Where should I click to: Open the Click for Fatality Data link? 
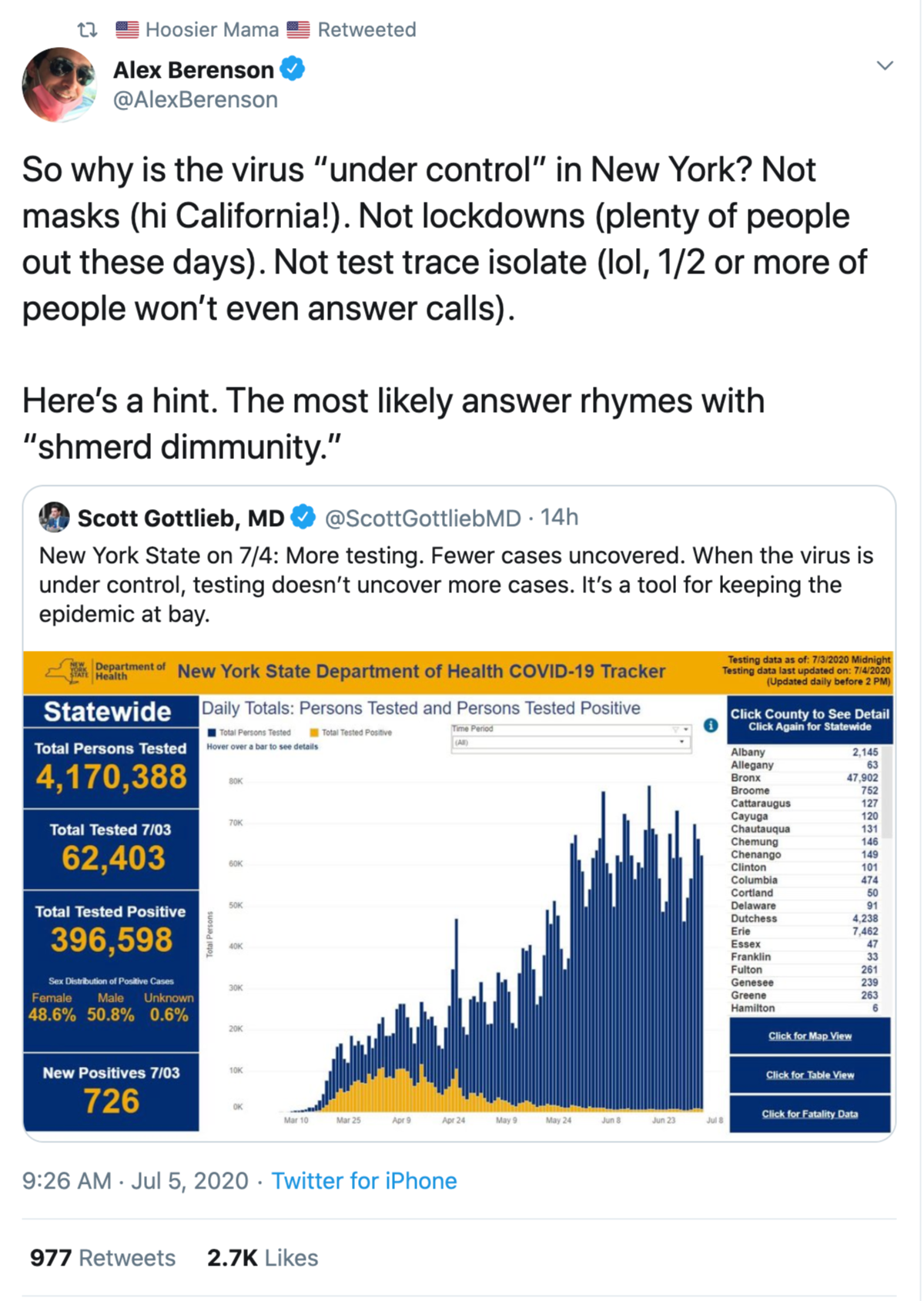(x=809, y=1114)
